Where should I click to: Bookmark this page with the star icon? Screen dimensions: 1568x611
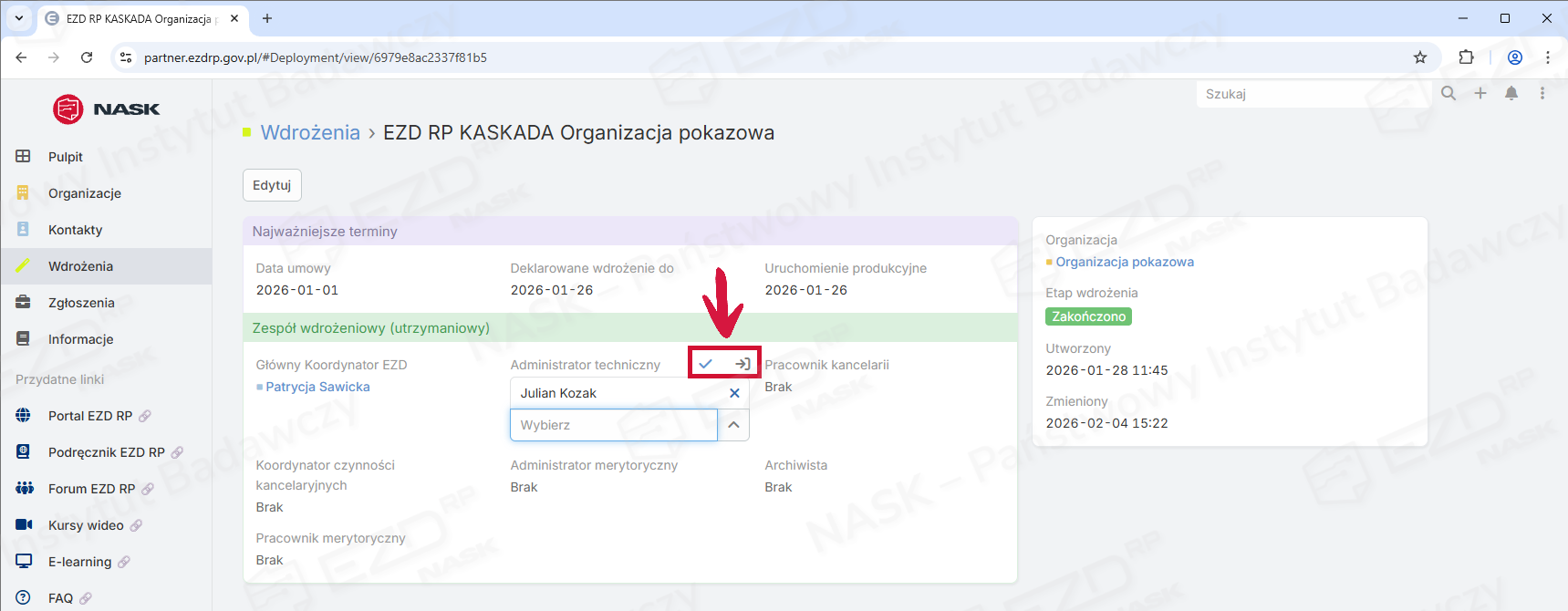(x=1420, y=57)
